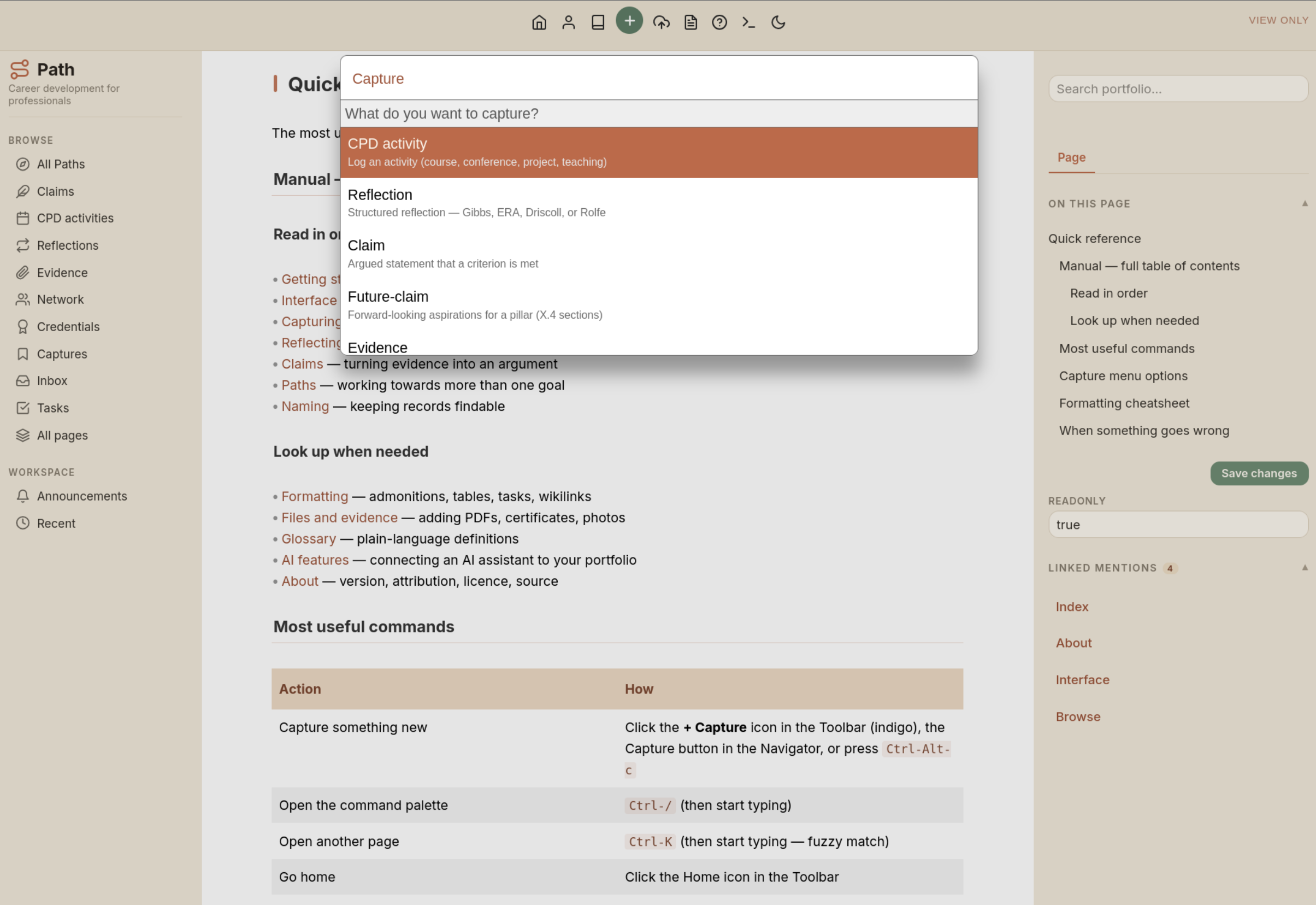Select CPD activity capture option
1316x905 pixels.
click(659, 152)
